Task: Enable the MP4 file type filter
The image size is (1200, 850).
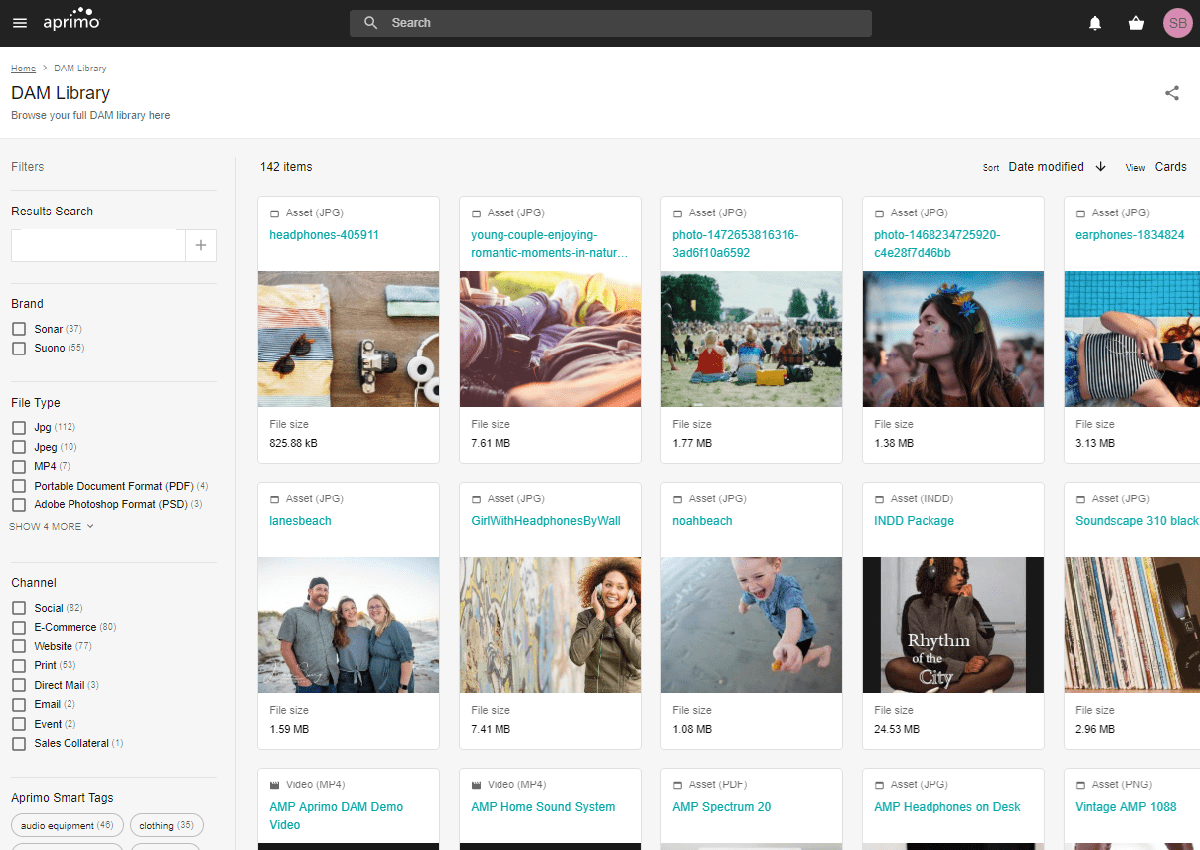Action: coord(19,466)
